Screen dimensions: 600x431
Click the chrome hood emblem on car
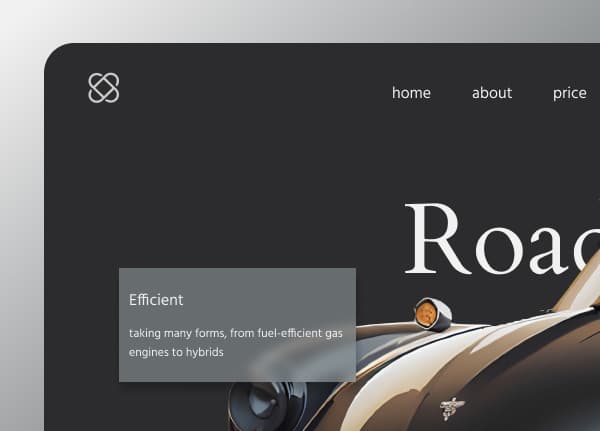(x=452, y=407)
